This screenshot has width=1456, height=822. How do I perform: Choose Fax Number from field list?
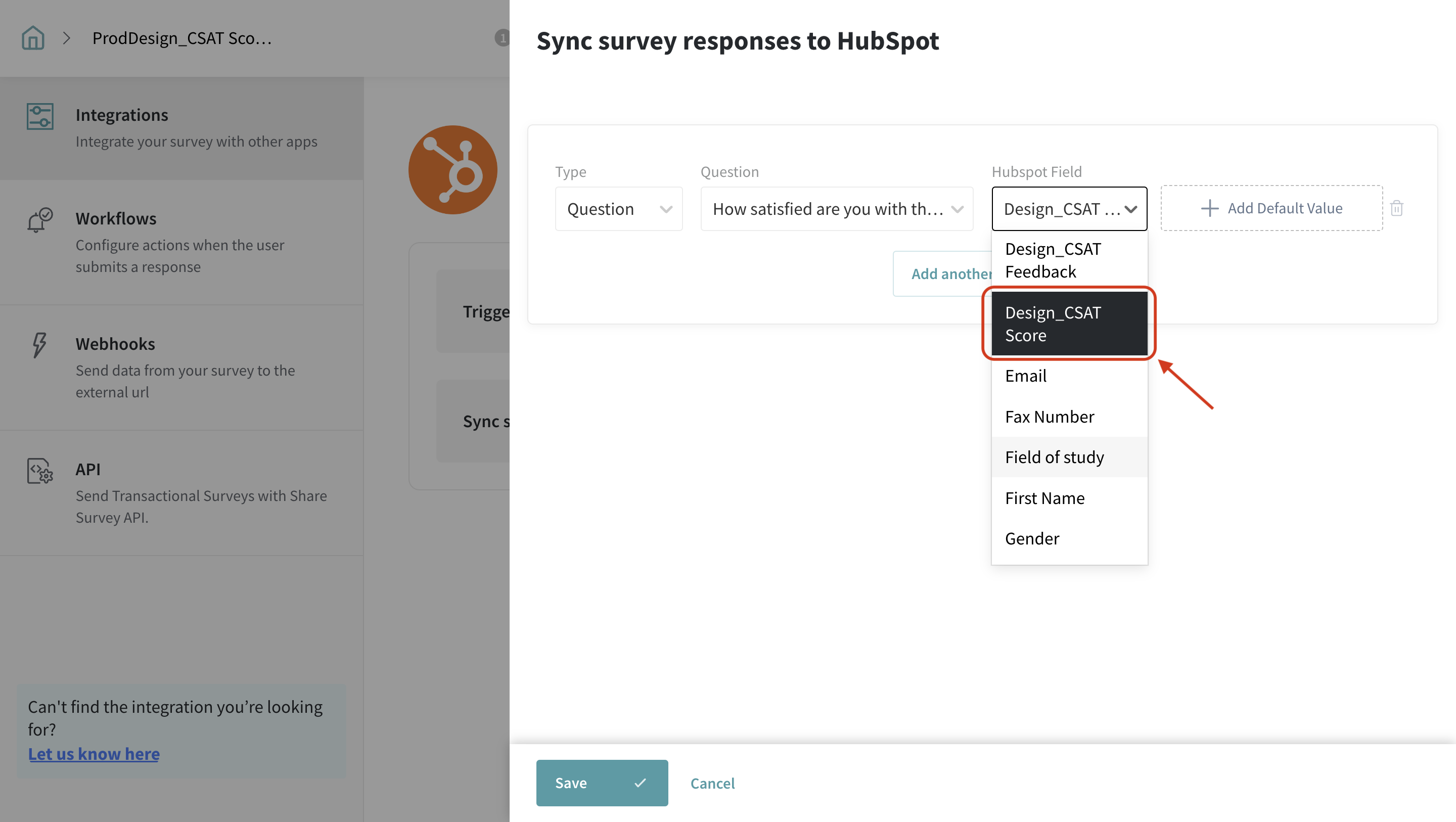click(1069, 417)
